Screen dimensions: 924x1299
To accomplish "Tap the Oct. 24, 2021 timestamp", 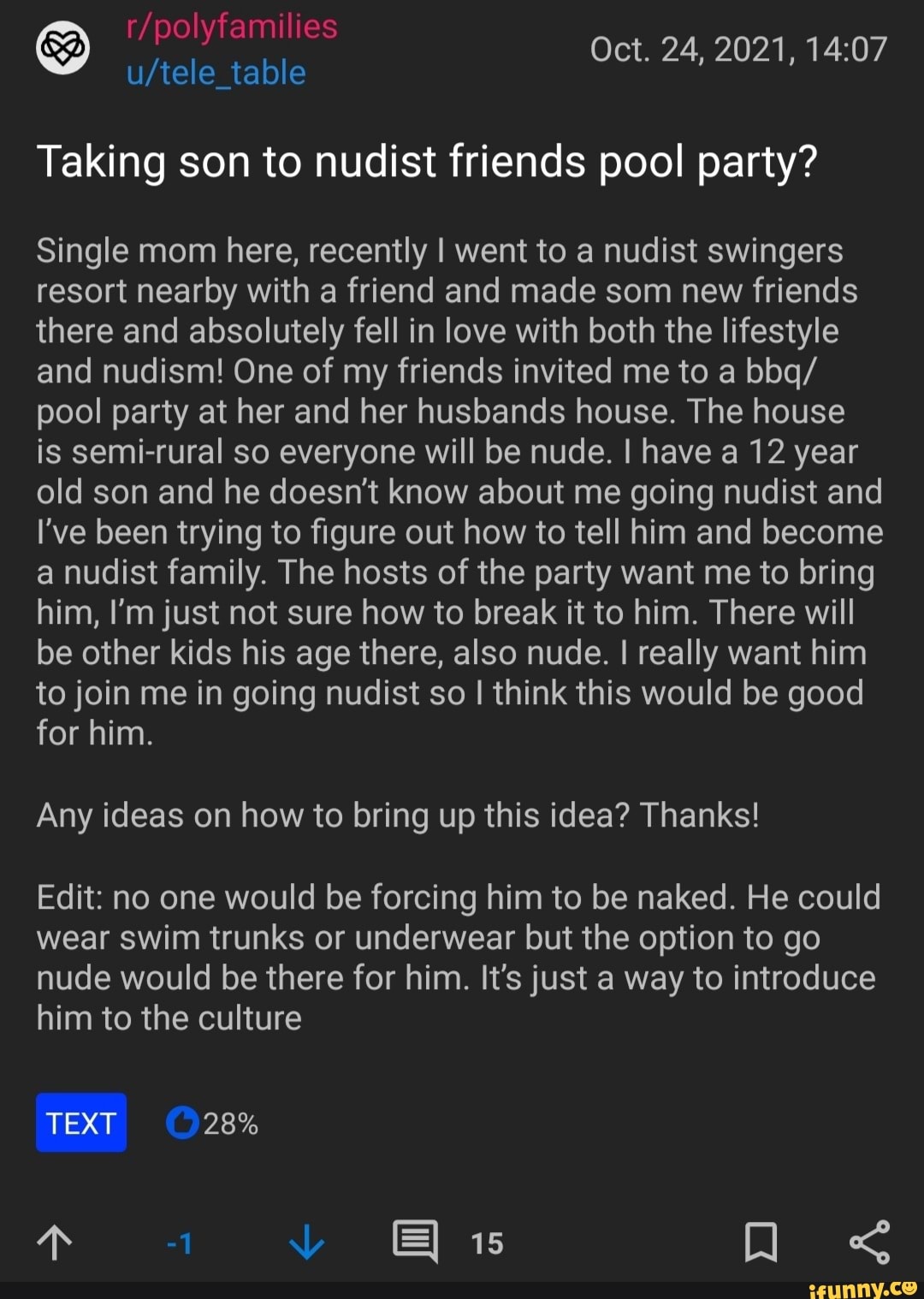I will click(x=738, y=50).
